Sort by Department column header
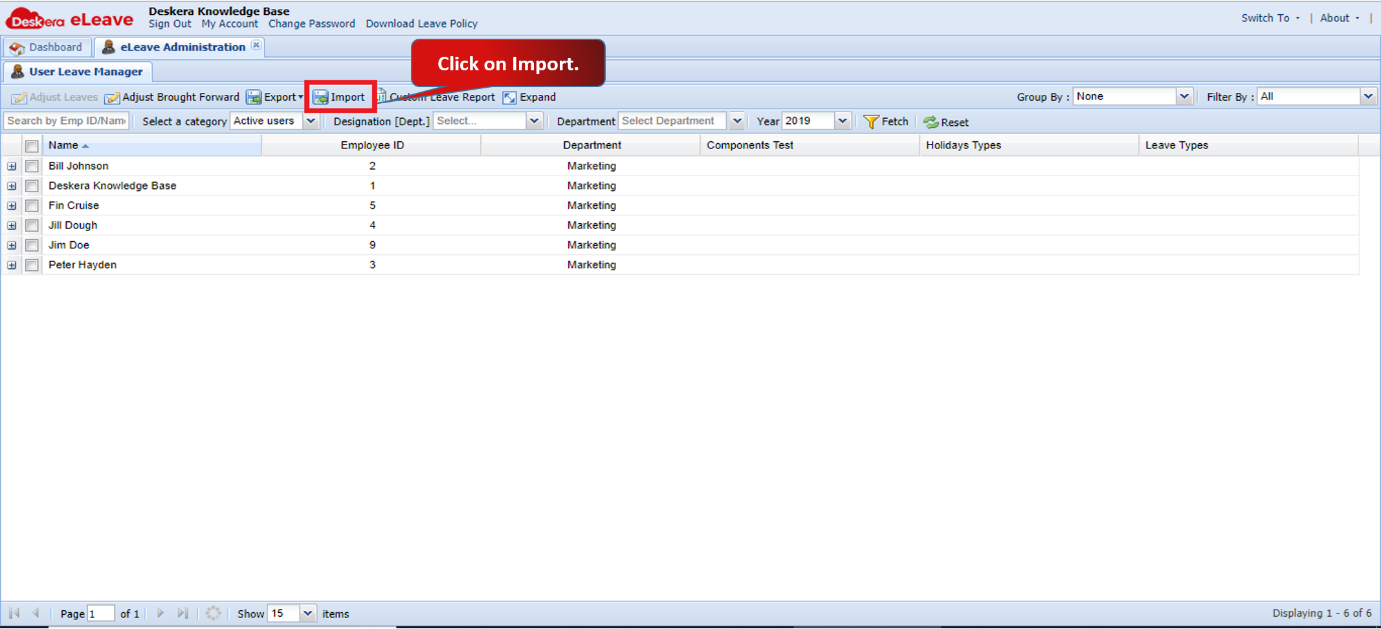This screenshot has height=629, width=1381. point(592,145)
